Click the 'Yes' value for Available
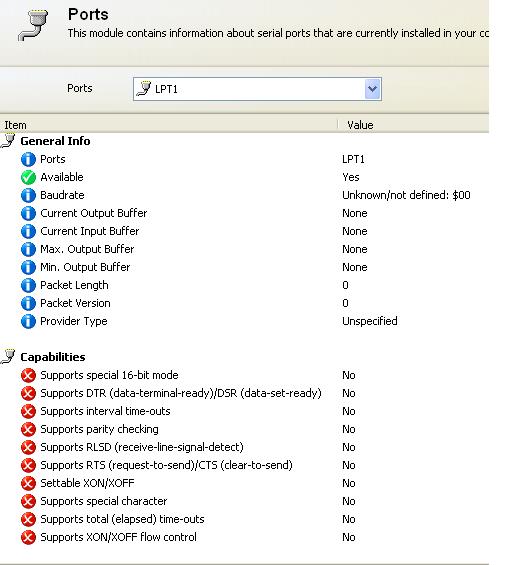Image resolution: width=518 pixels, height=565 pixels. [351, 177]
